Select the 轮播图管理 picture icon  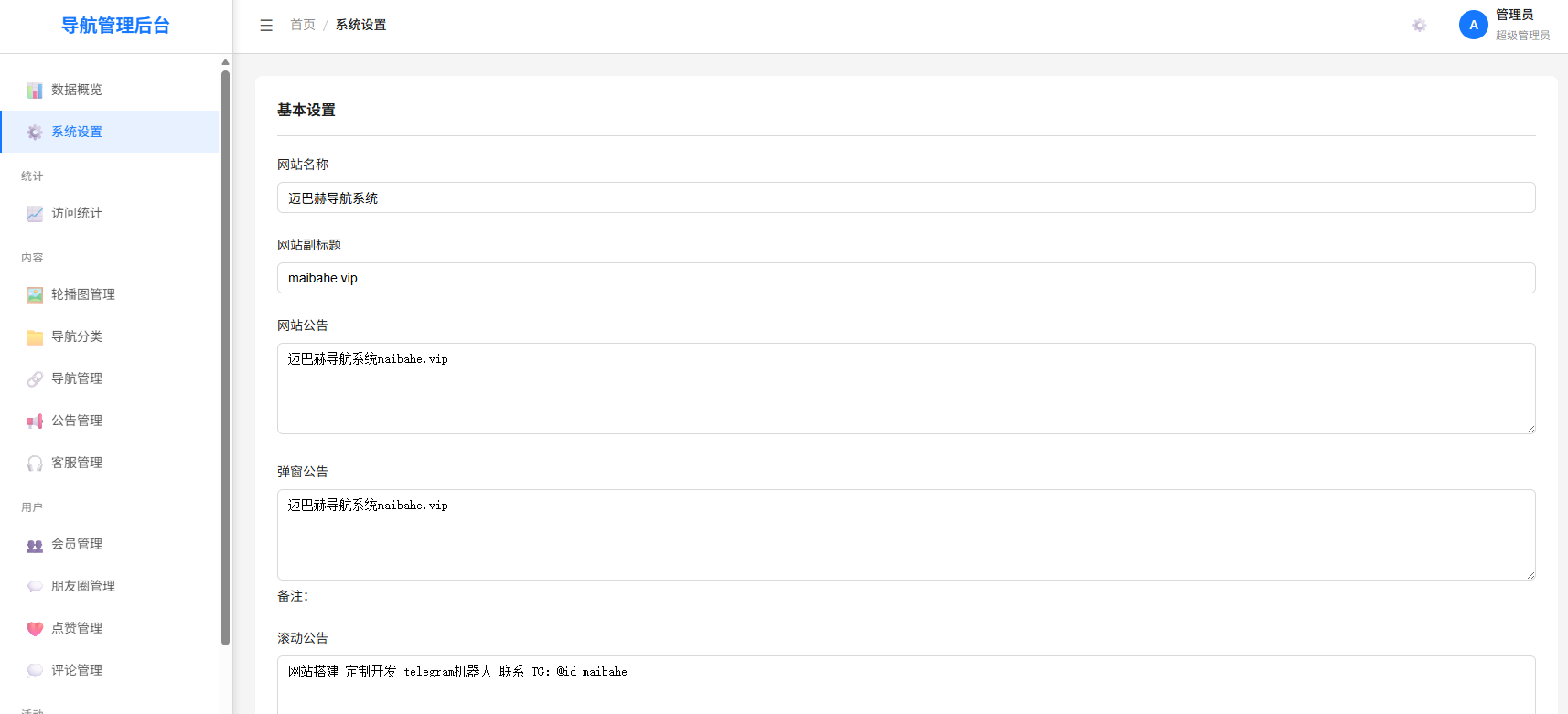(x=35, y=295)
